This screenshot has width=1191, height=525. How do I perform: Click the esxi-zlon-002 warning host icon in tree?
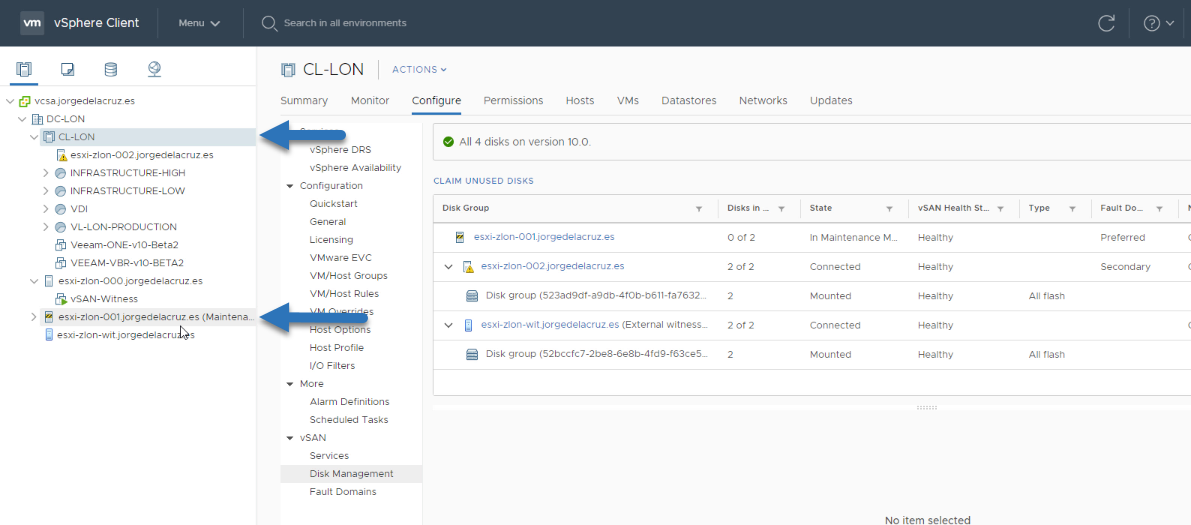[62, 155]
